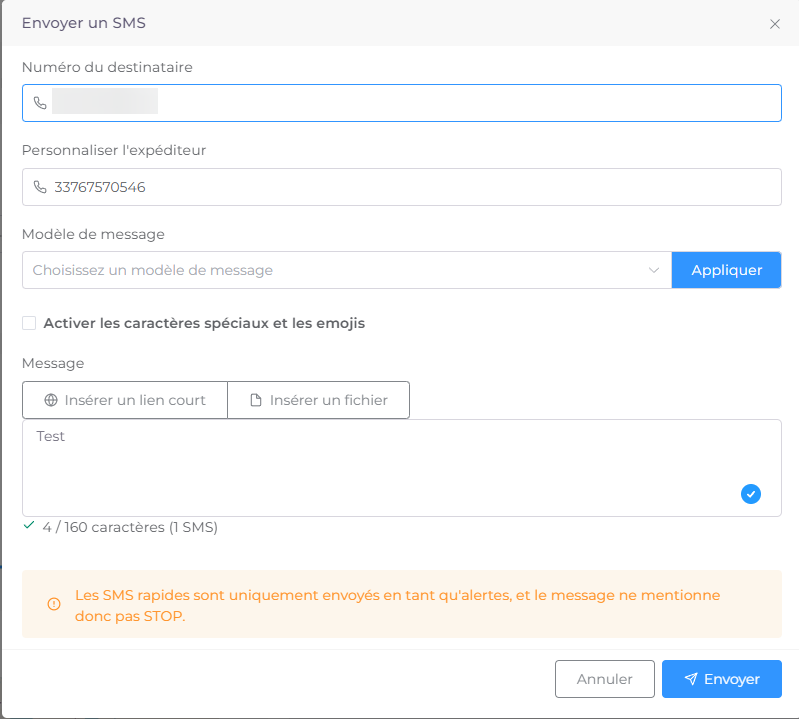This screenshot has width=799, height=719.
Task: Send the SMS with Envoyer
Action: tap(722, 679)
